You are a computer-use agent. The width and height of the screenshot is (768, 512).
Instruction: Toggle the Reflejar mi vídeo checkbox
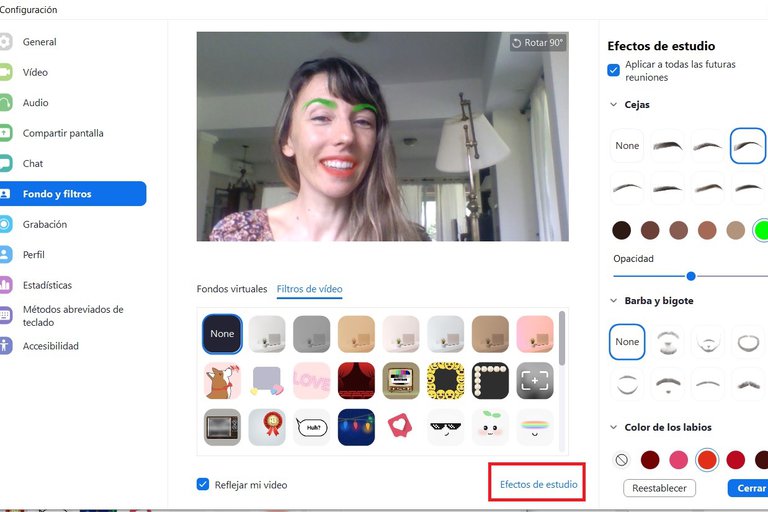(x=204, y=485)
